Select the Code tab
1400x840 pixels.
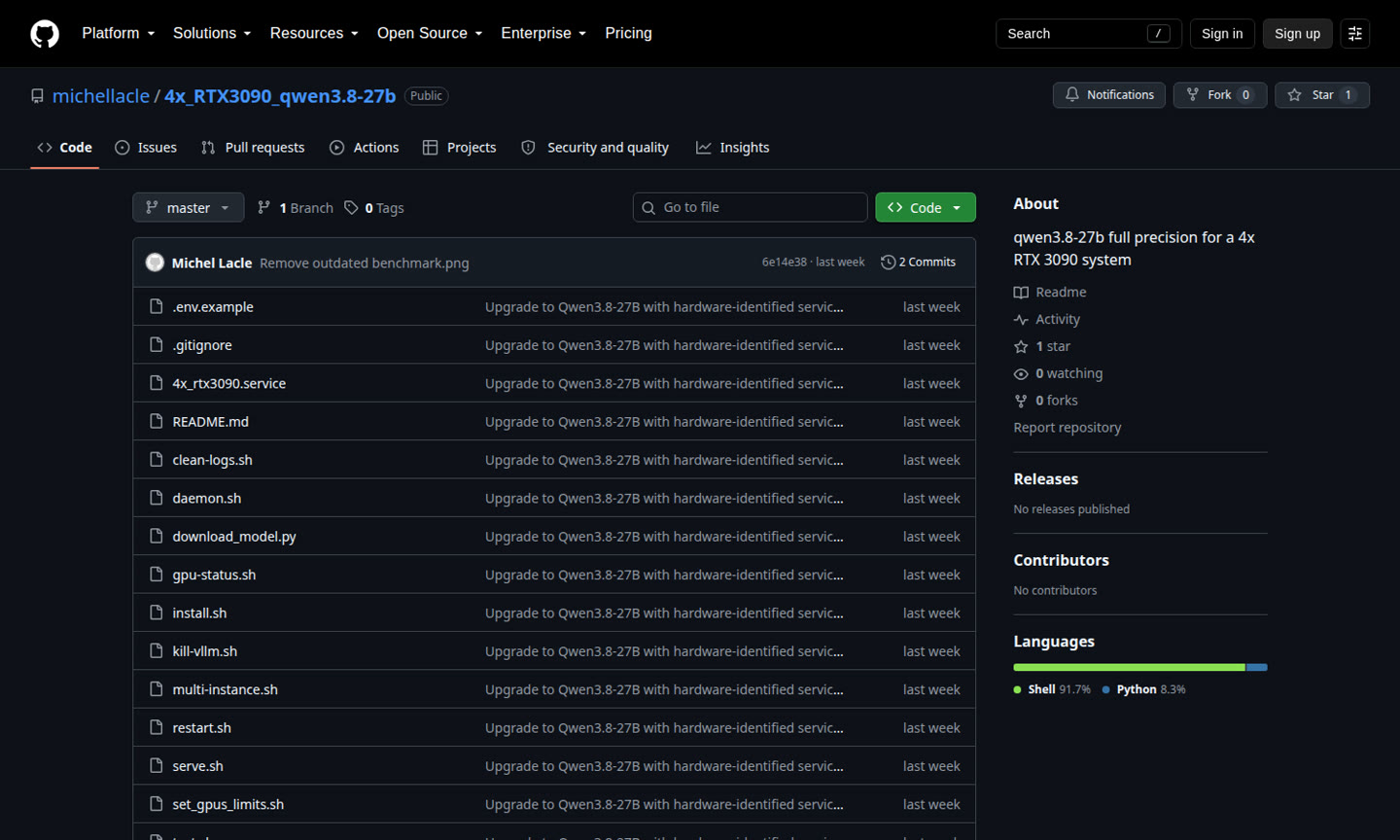[64, 148]
